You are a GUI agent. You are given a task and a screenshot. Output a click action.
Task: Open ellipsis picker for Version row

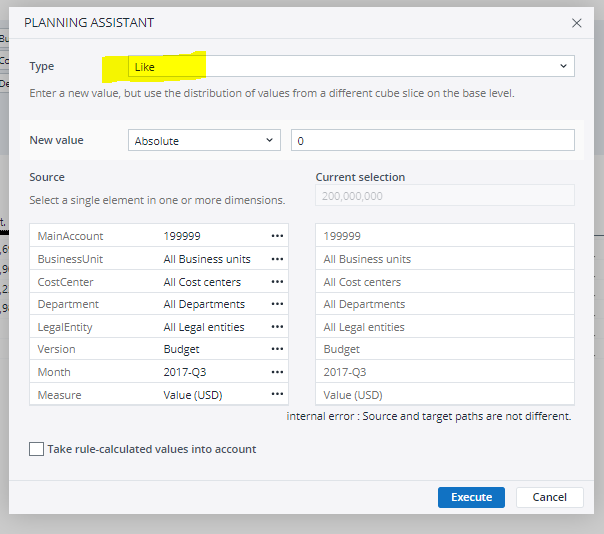[277, 350]
